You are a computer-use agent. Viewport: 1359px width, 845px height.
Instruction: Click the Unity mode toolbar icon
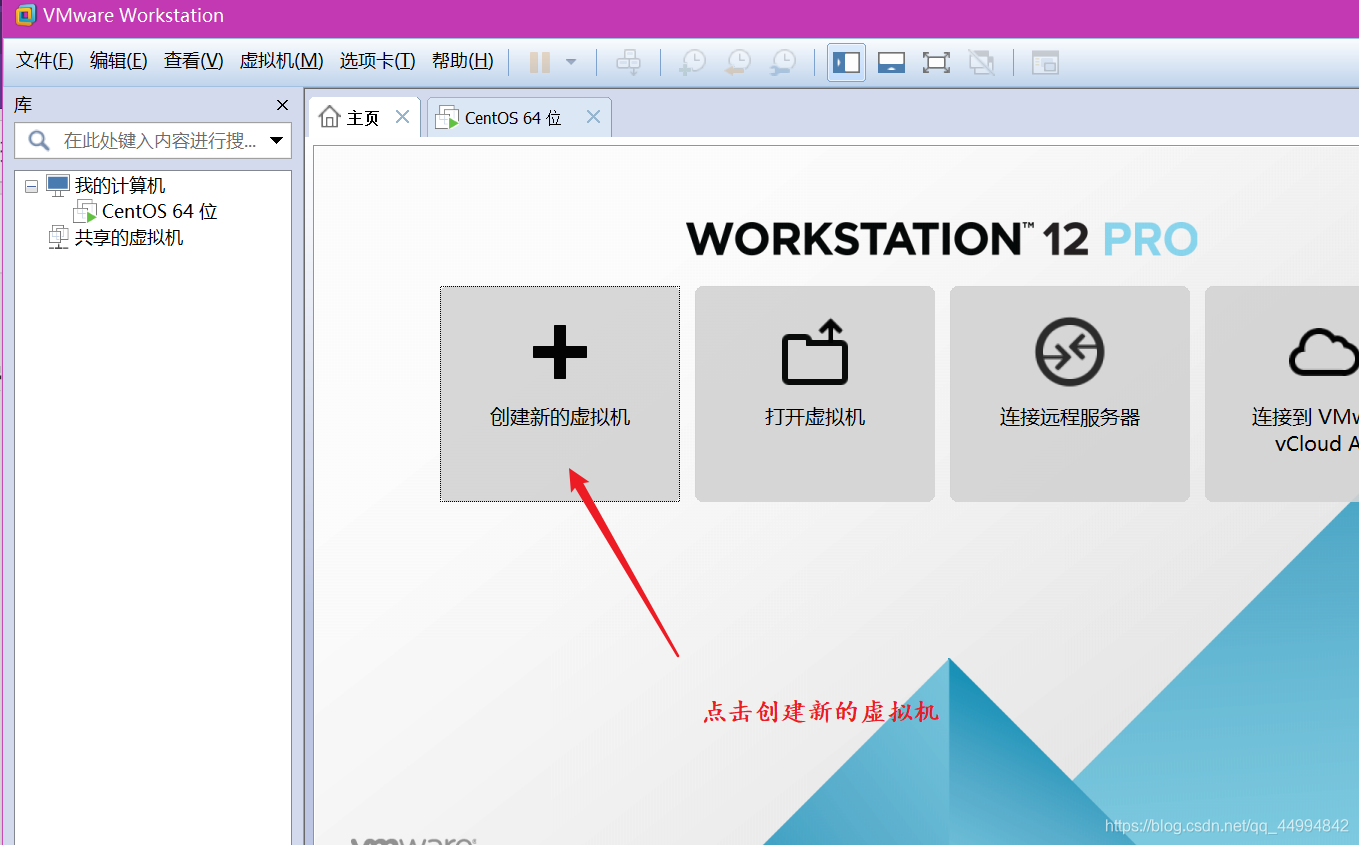pyautogui.click(x=981, y=63)
